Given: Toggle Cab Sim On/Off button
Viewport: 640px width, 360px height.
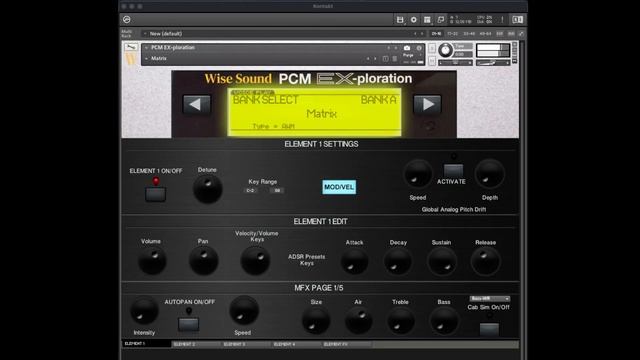Looking at the screenshot, I should coord(489,329).
